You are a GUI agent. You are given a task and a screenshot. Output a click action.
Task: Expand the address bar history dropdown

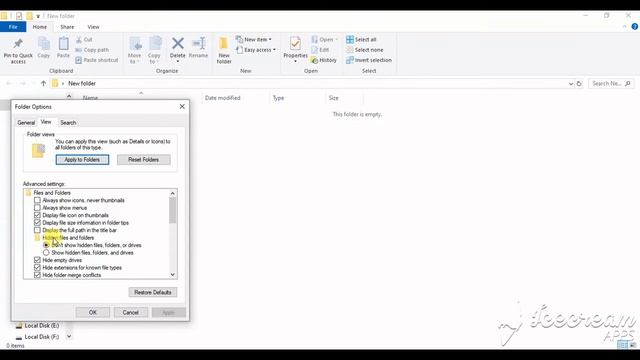tap(571, 84)
